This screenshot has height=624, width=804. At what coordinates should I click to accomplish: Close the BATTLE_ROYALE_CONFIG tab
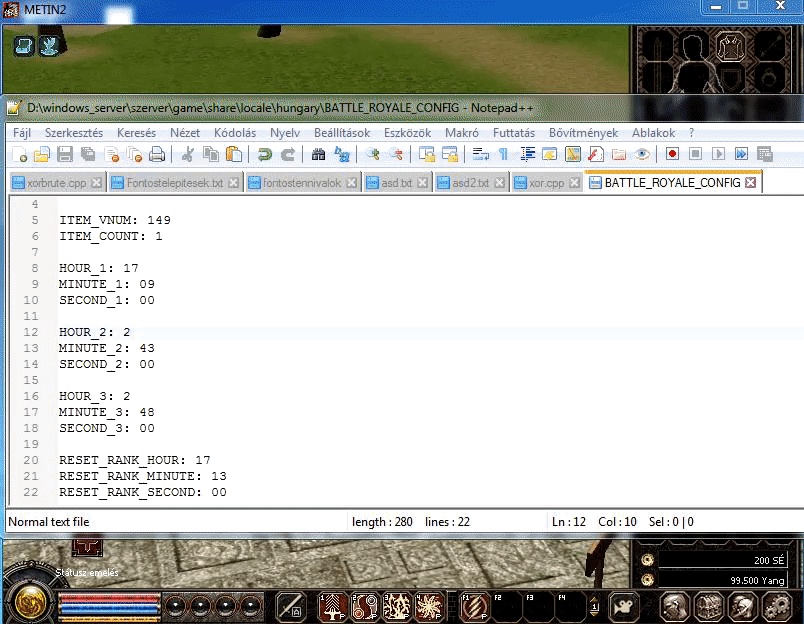tap(751, 183)
